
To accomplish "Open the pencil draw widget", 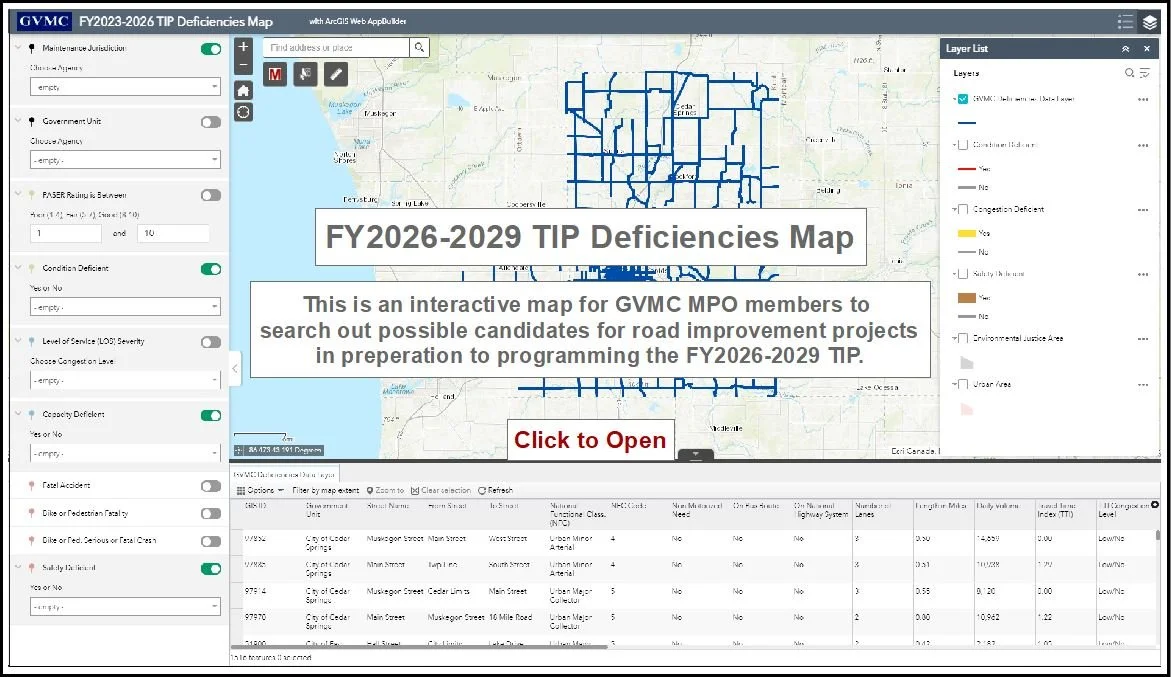I will [336, 74].
